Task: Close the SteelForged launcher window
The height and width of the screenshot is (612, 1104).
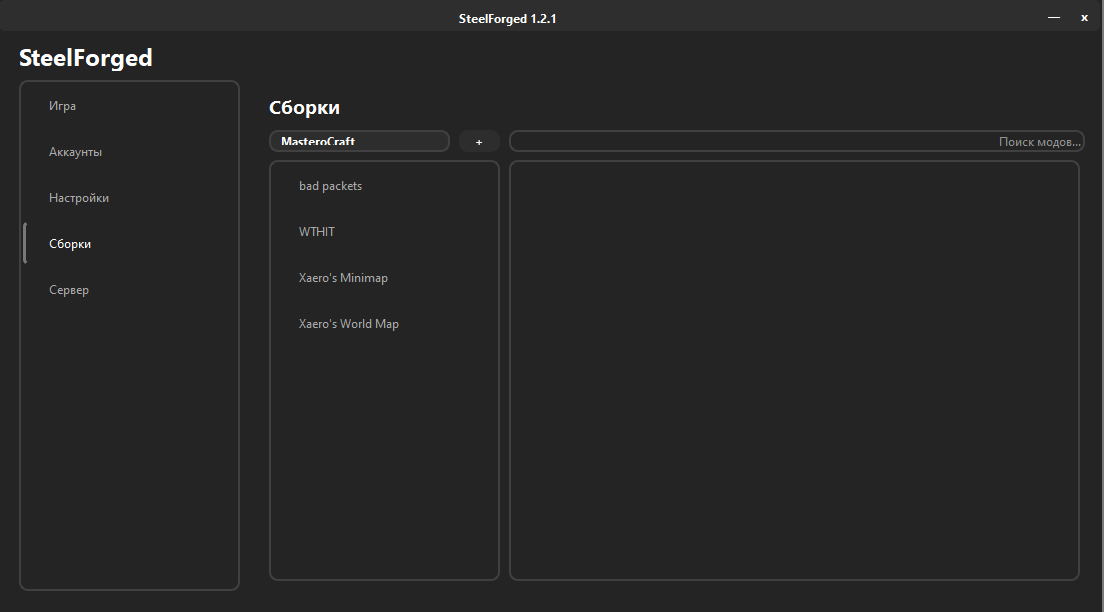Action: (1084, 18)
